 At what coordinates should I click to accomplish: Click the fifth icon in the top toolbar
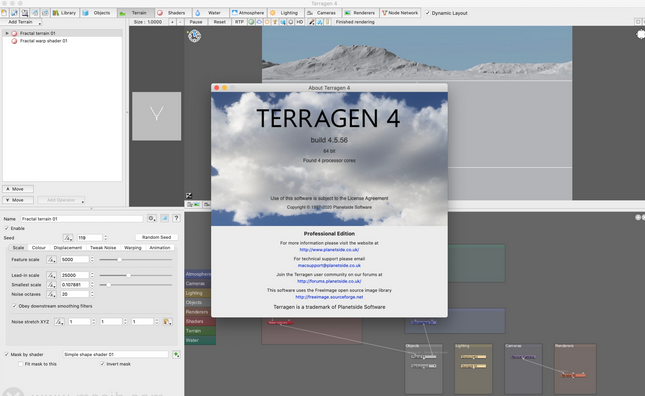[x=45, y=13]
